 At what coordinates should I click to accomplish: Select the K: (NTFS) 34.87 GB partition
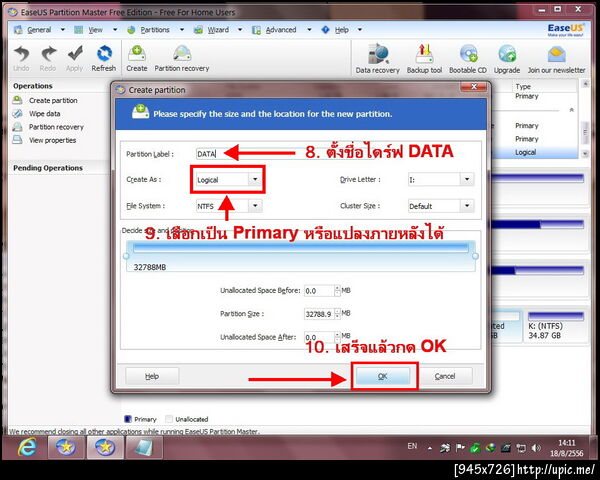556,327
